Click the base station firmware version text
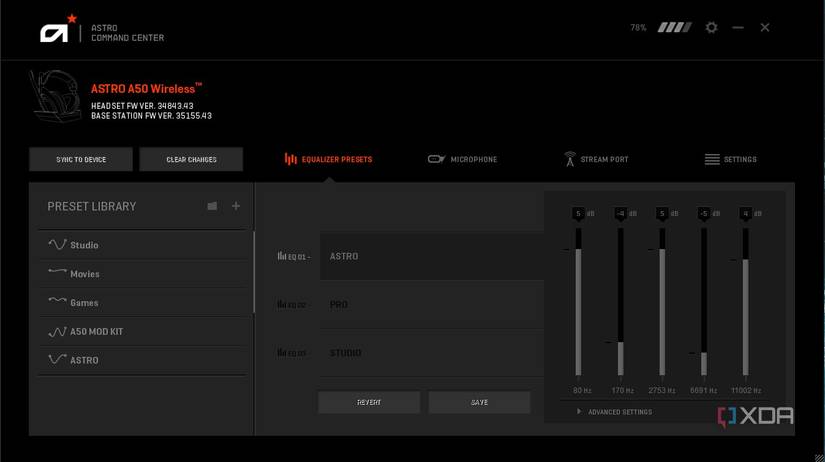Viewport: 825px width, 462px height. coord(152,116)
